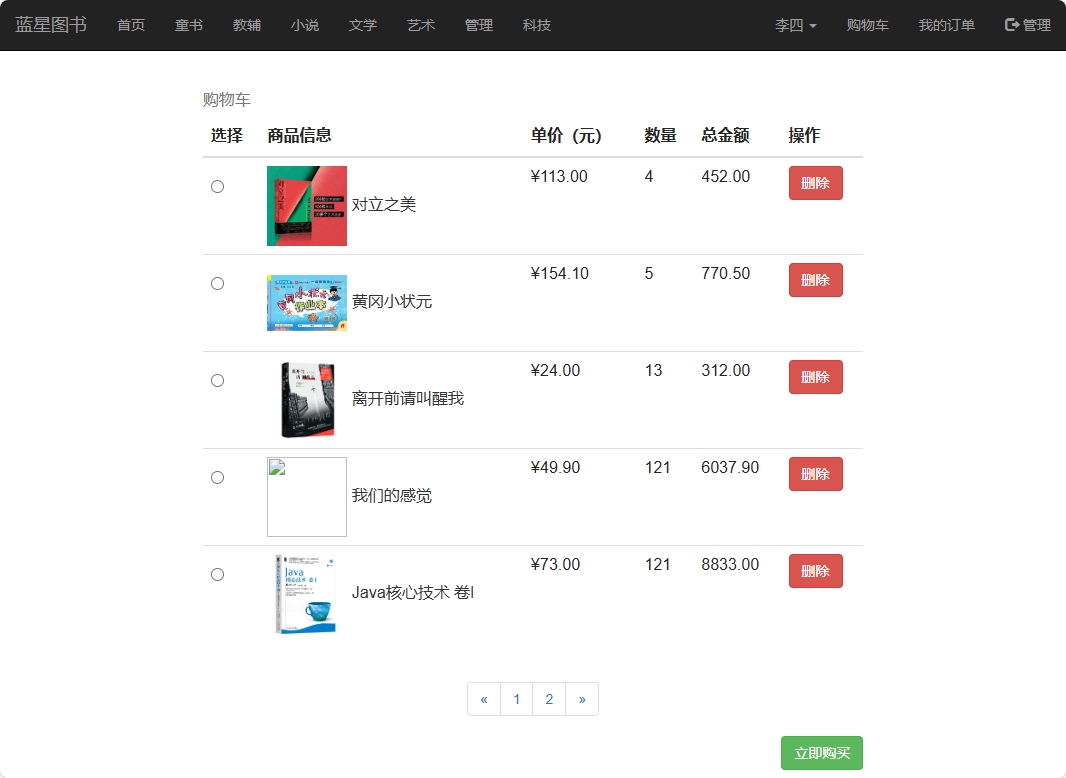This screenshot has height=778, width=1066.
Task: Open the Java核心技术 卷I cover image
Action: 306,594
